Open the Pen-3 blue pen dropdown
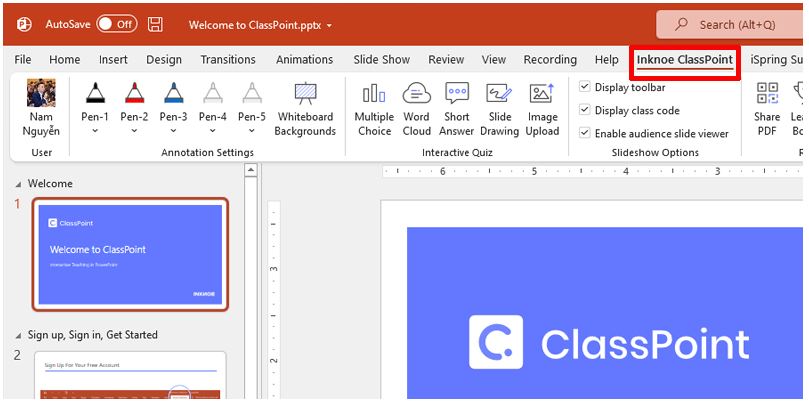This screenshot has height=405, width=809. coord(173,131)
